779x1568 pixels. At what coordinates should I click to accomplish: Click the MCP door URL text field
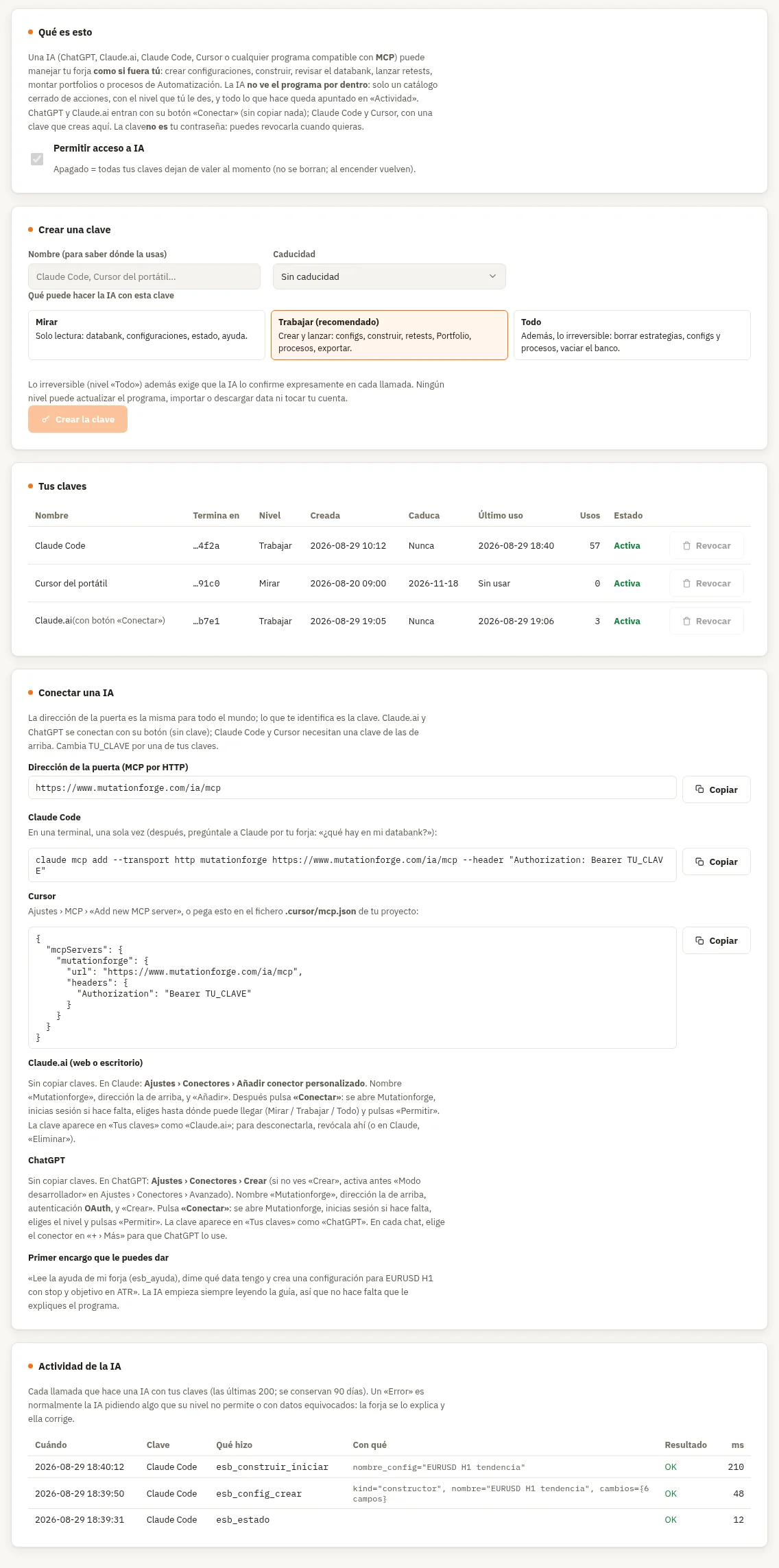(352, 788)
